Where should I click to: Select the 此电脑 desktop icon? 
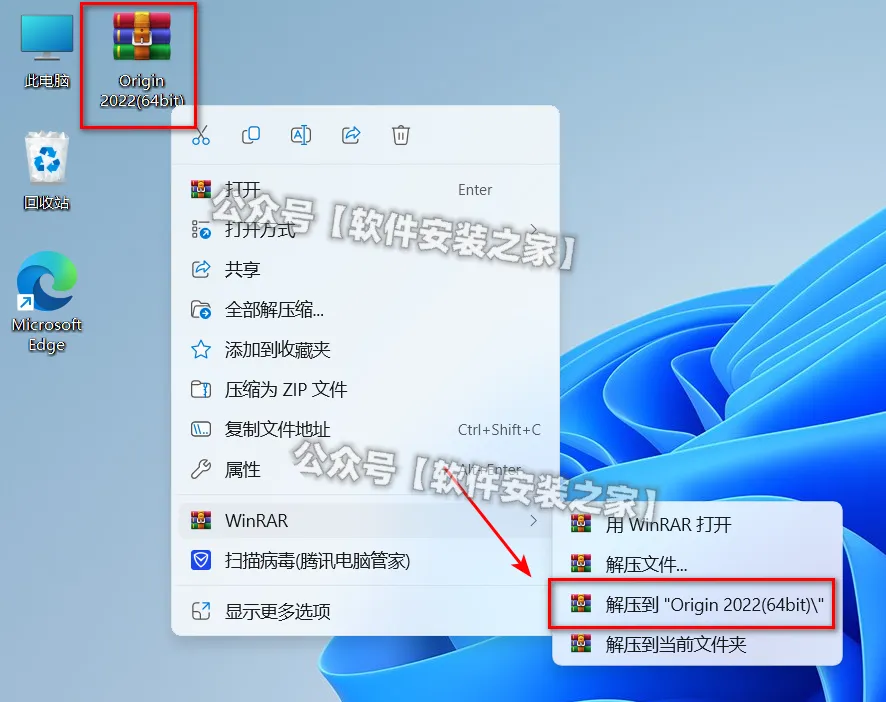point(47,52)
